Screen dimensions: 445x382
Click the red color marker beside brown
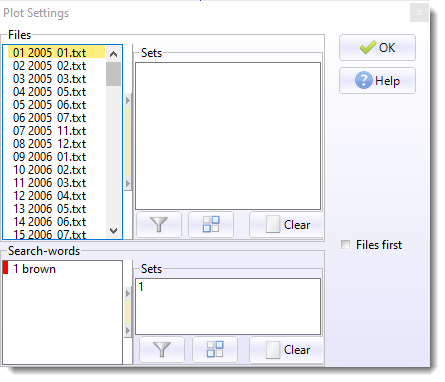click(5, 268)
